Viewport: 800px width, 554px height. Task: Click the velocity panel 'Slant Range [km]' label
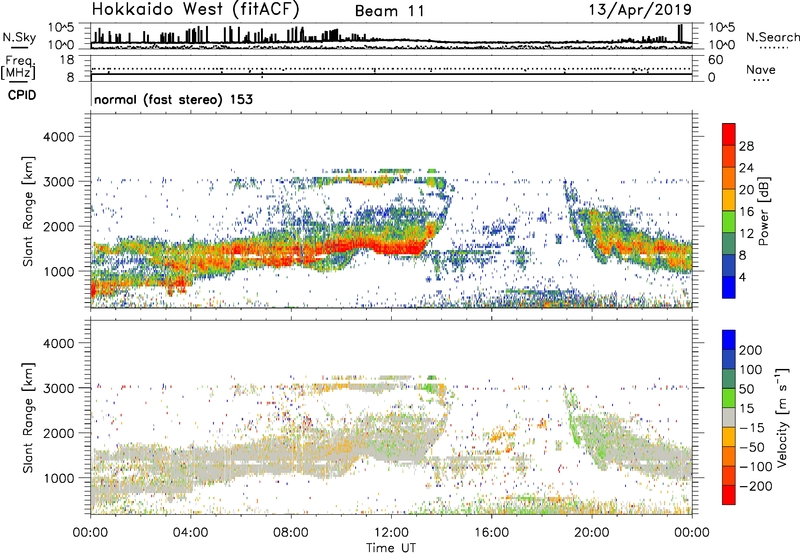[28, 418]
